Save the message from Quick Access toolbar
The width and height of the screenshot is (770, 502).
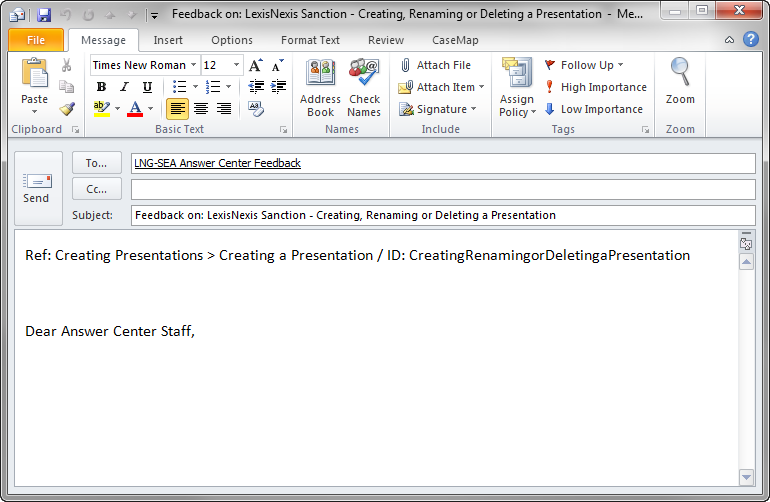pyautogui.click(x=44, y=15)
